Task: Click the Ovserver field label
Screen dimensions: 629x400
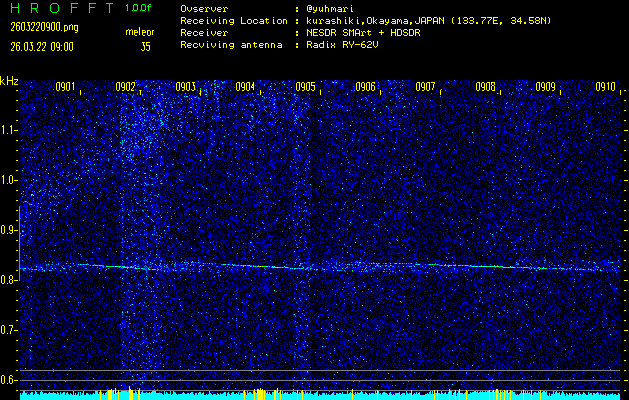Action: click(204, 8)
